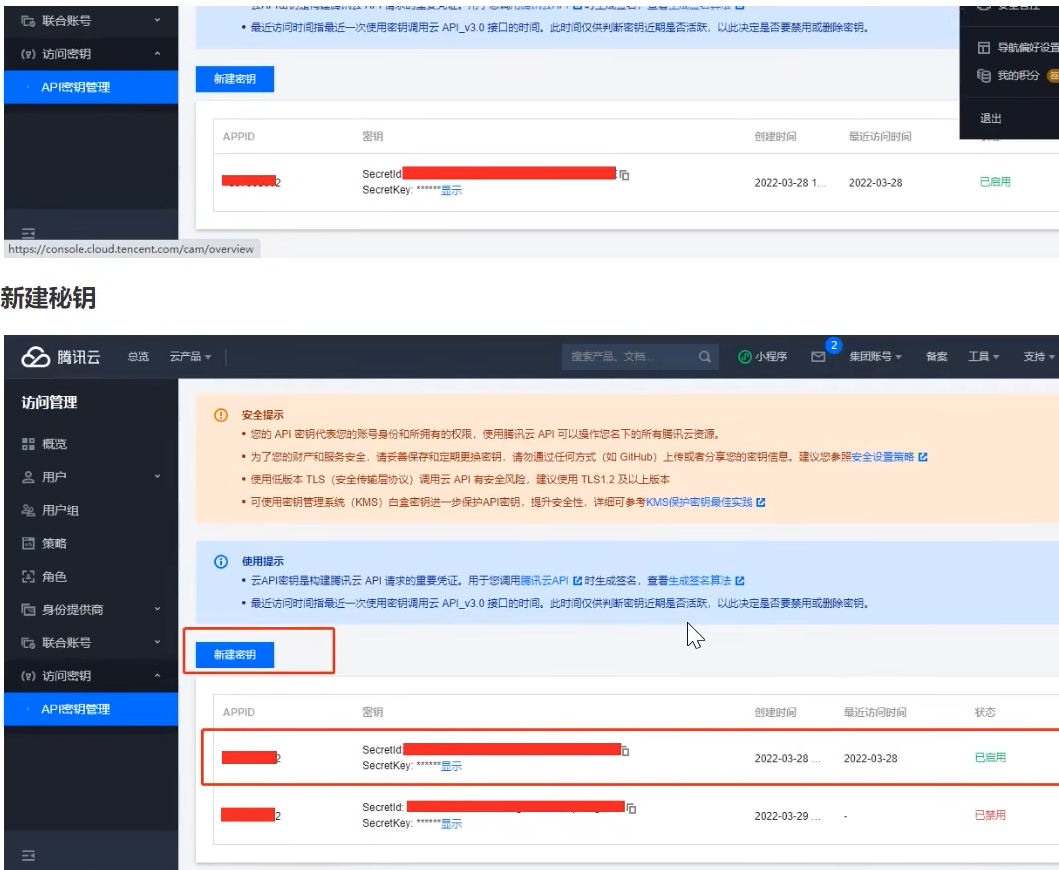Image resolution: width=1059 pixels, height=870 pixels.
Task: Show SecretKey for the 已禁用 key row
Action: coord(451,824)
